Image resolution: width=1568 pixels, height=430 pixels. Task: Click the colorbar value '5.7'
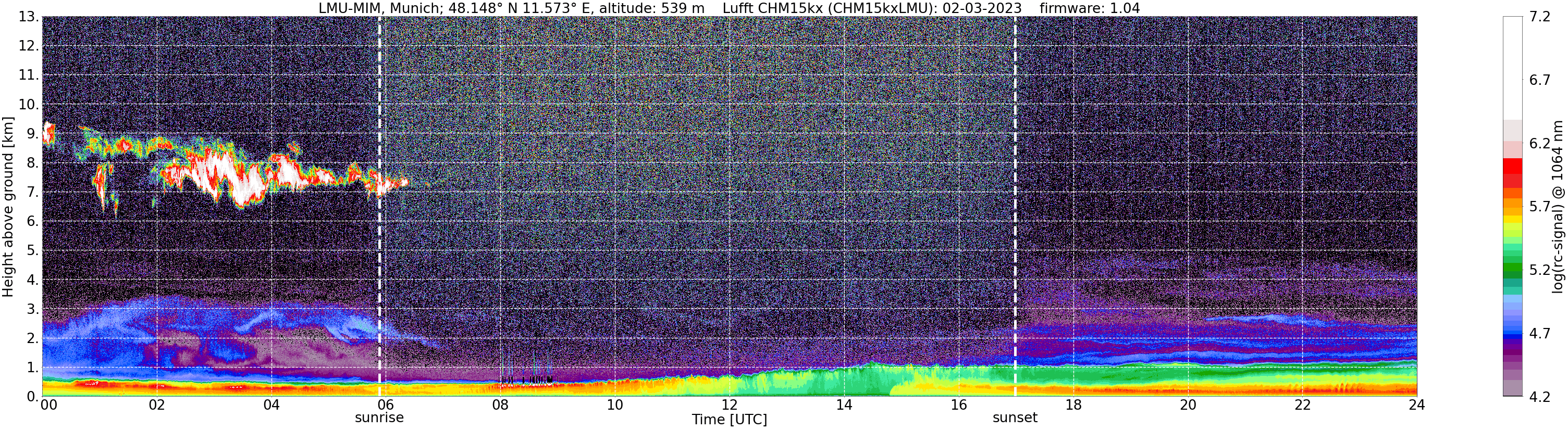[x=1539, y=206]
